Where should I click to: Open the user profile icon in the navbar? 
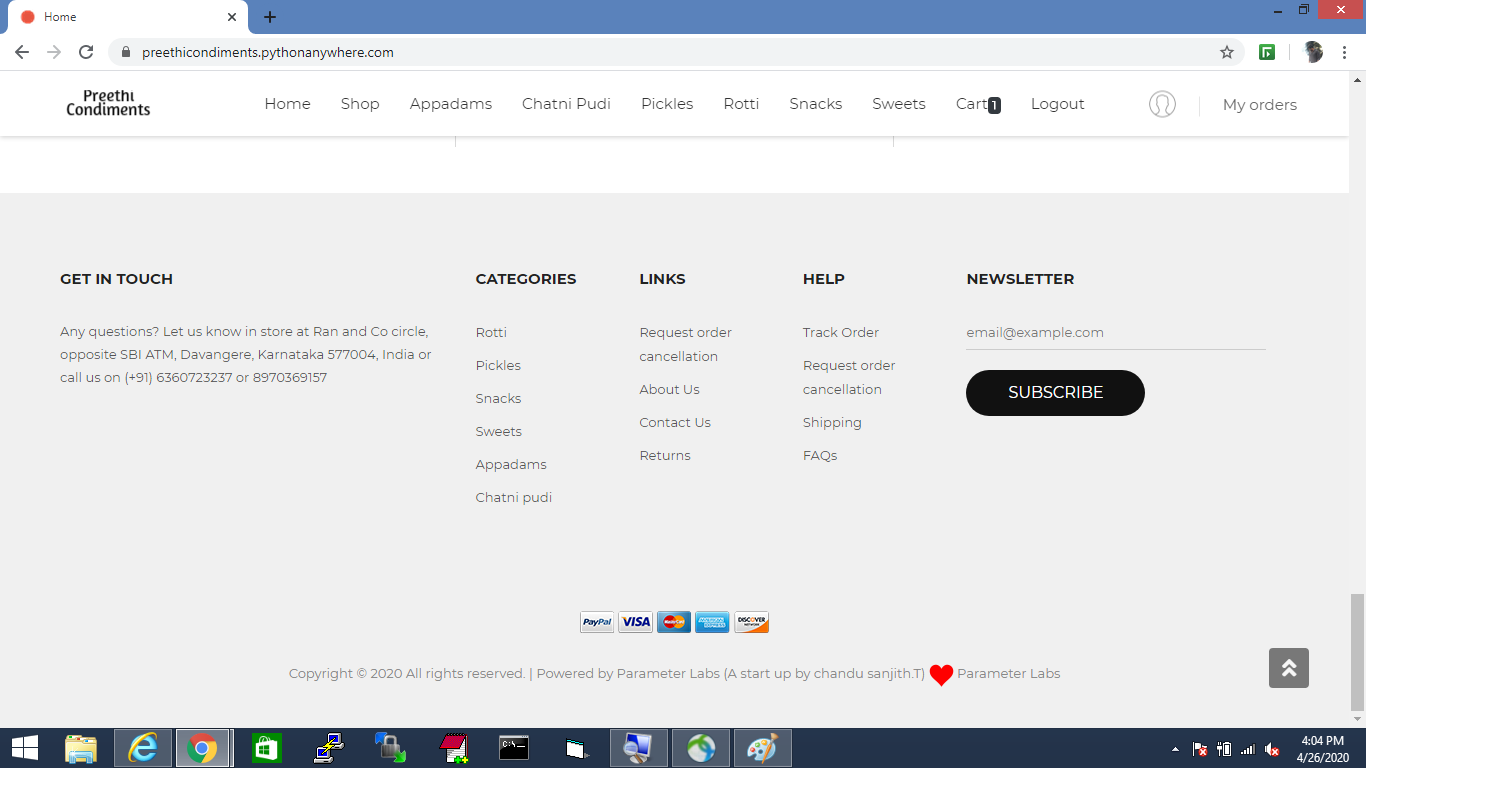point(1162,103)
